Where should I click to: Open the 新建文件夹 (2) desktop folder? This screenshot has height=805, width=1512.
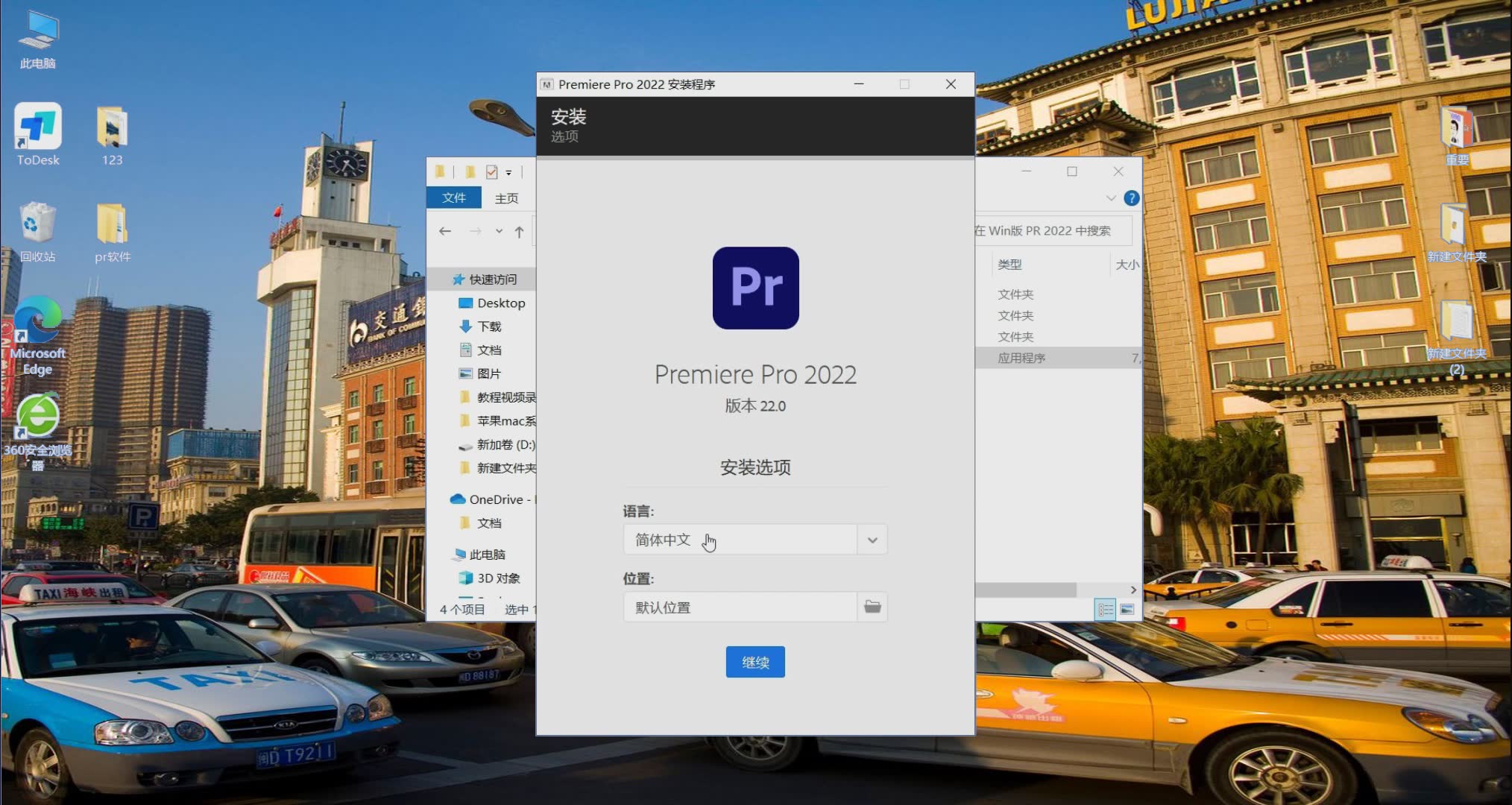1456,337
